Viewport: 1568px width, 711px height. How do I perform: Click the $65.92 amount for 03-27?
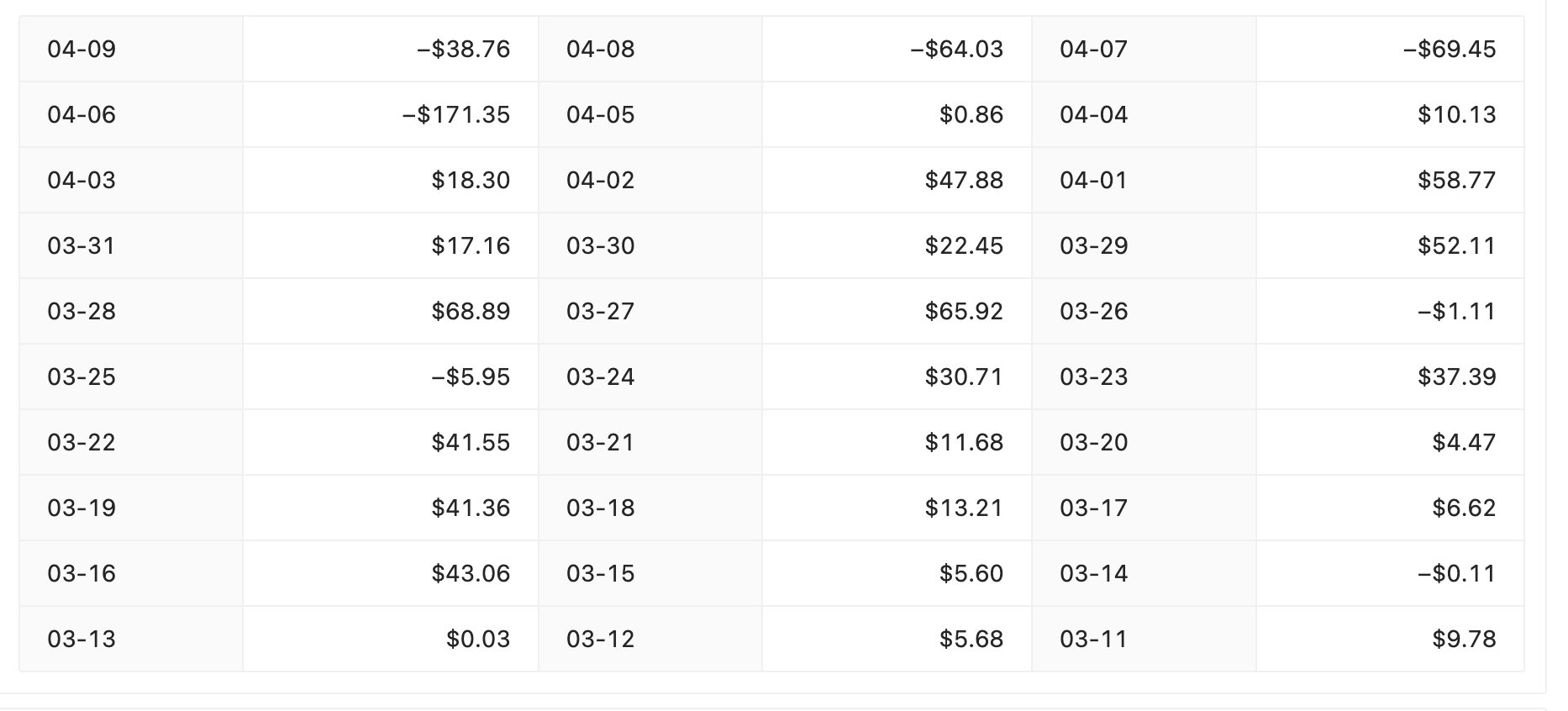point(964,311)
